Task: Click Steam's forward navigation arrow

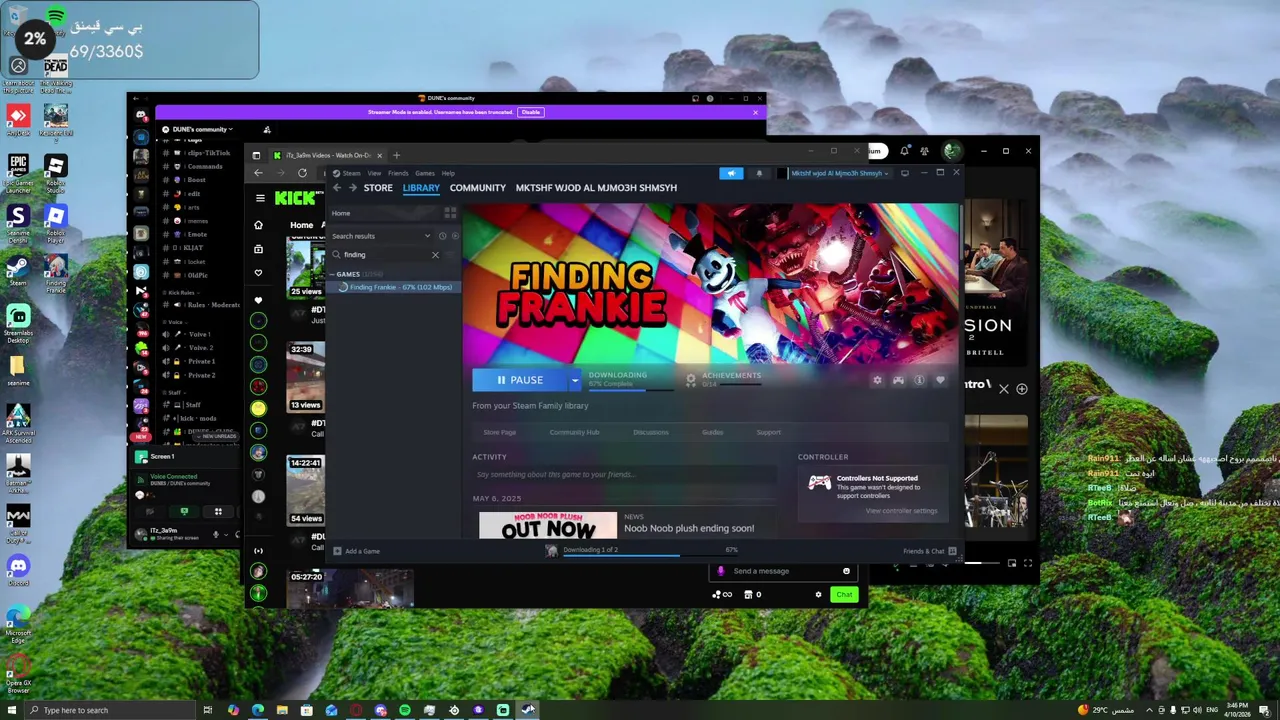Action: click(352, 188)
